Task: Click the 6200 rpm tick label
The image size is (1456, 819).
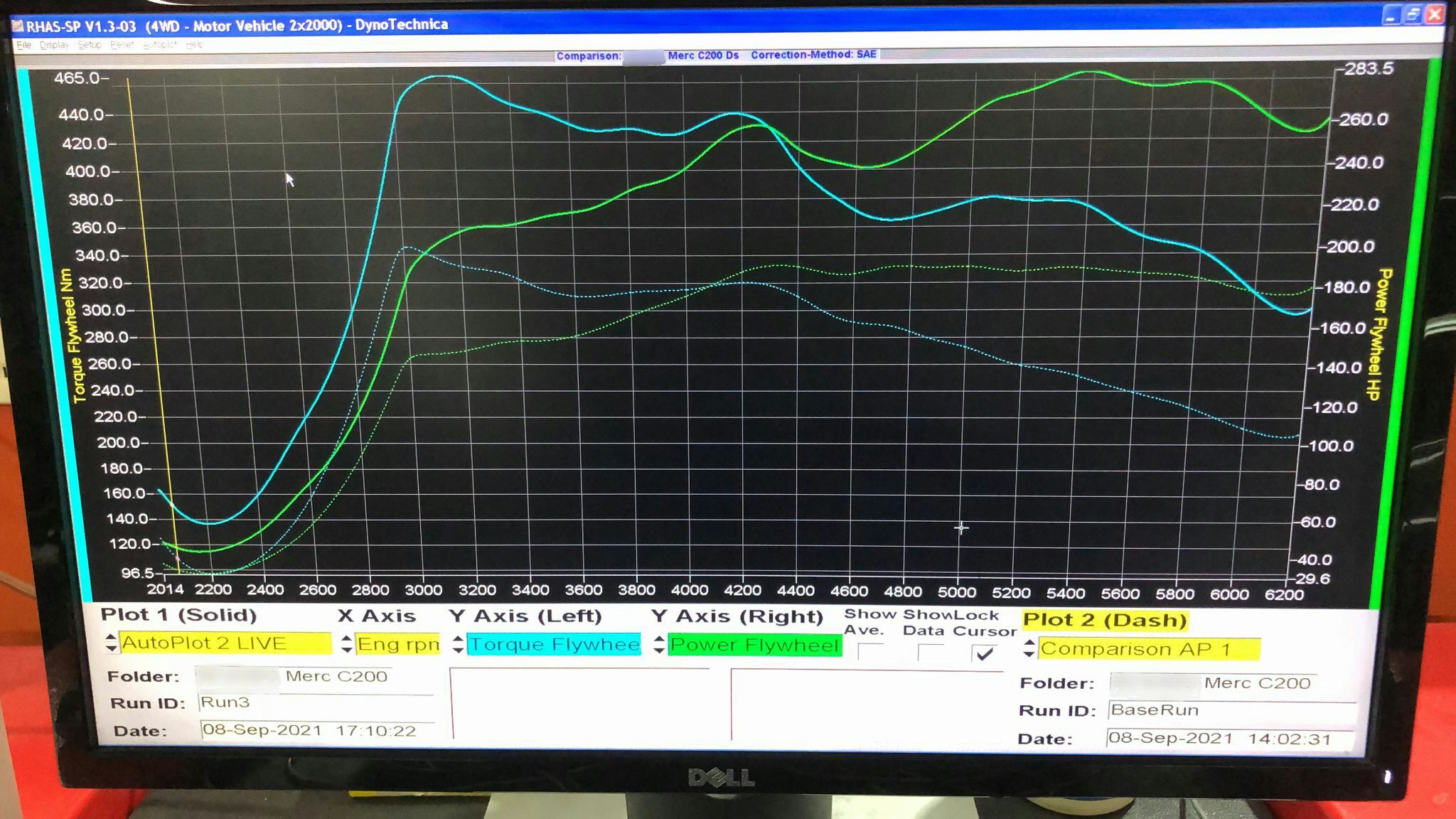Action: point(1284,594)
